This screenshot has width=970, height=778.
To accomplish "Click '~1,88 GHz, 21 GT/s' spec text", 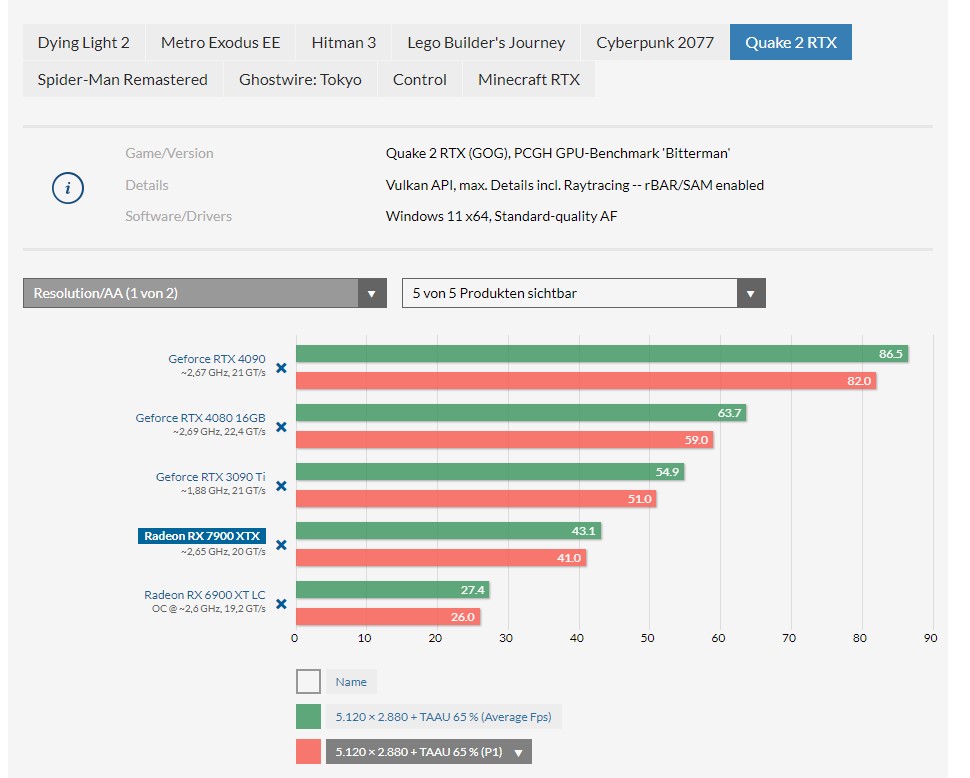I will (x=223, y=490).
